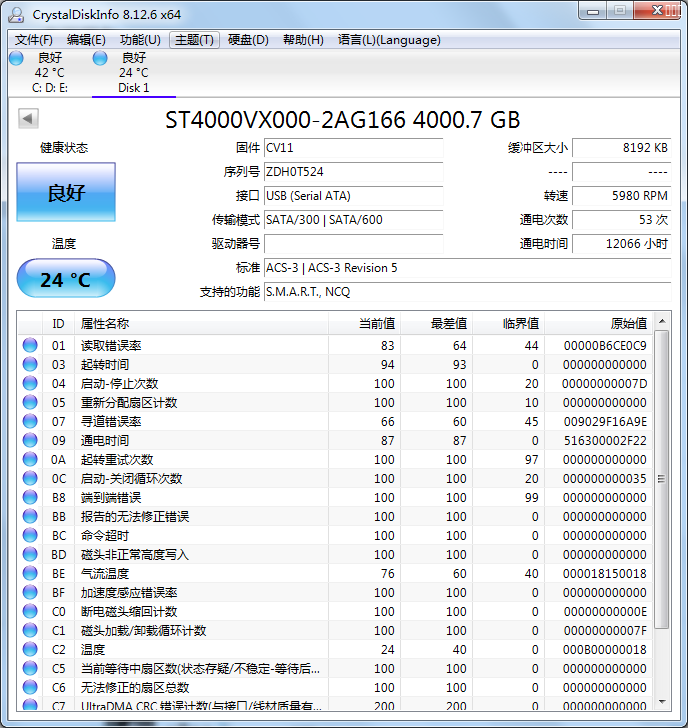
Task: Click status circle for attribute C0 断电磁头缩回计数
Action: 30,611
